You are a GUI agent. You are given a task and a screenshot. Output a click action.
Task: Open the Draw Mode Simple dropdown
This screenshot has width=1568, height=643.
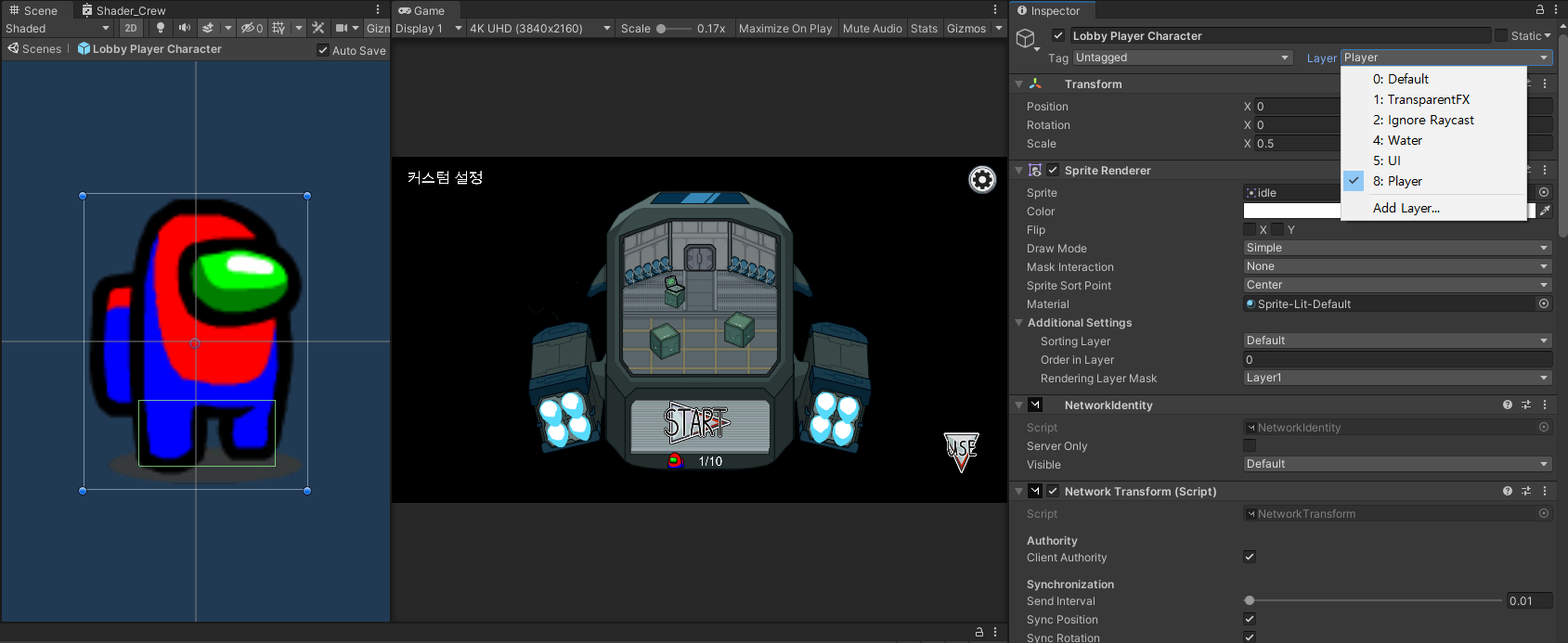tap(1398, 248)
